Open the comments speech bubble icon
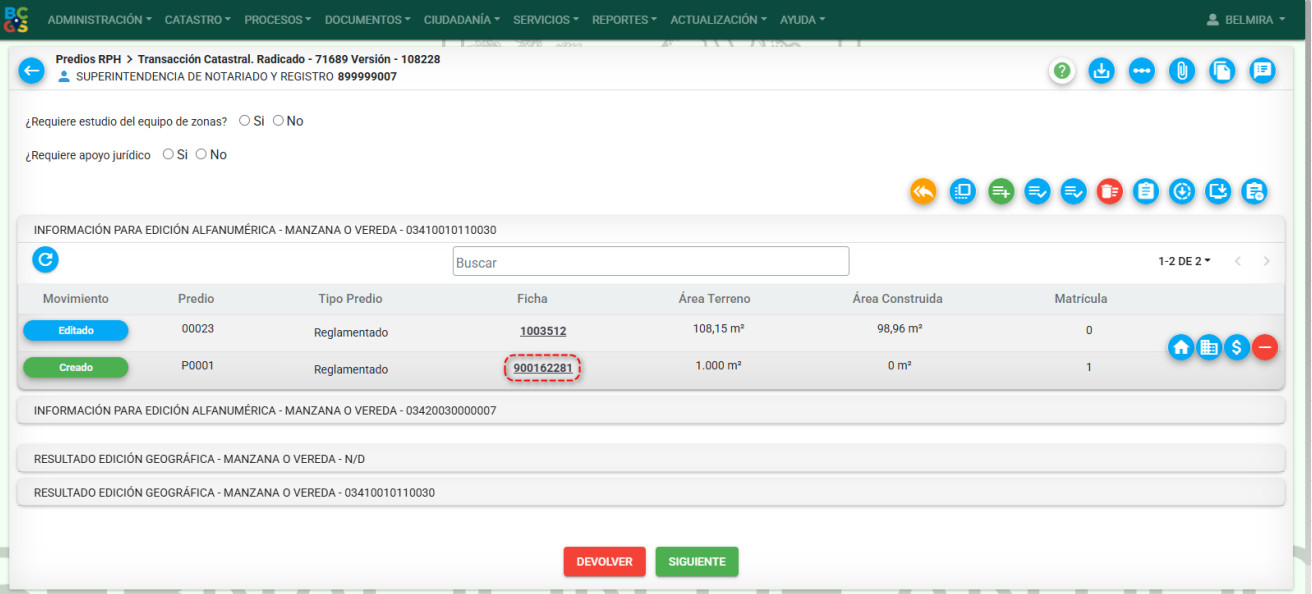The height and width of the screenshot is (594, 1312). [1262, 71]
